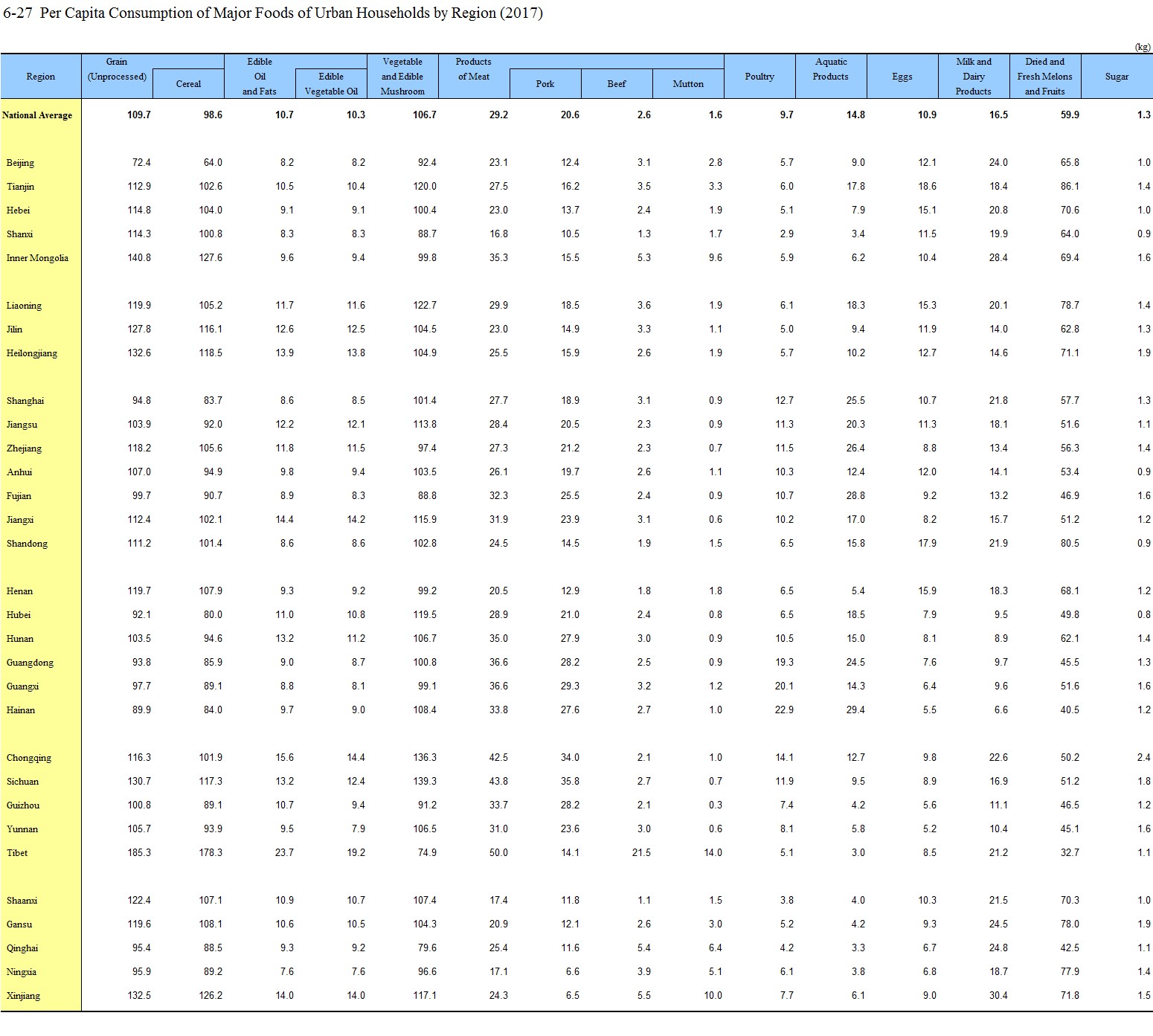Select the 'Hunan' row label
1153x1036 pixels.
pyautogui.click(x=20, y=639)
